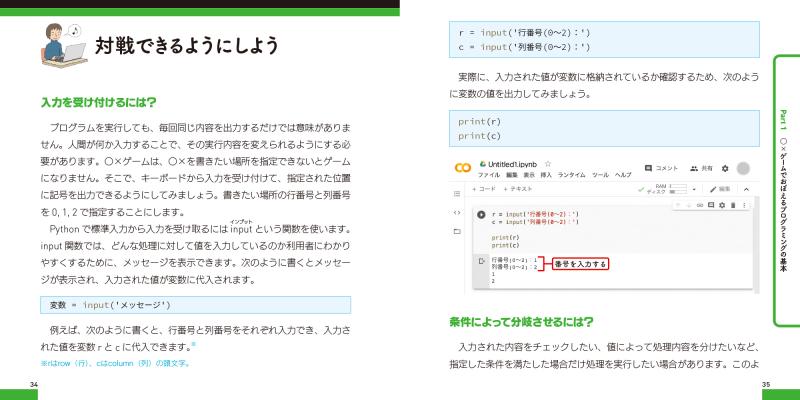Click the Colab CO logo
The image size is (800, 400).
pos(463,168)
